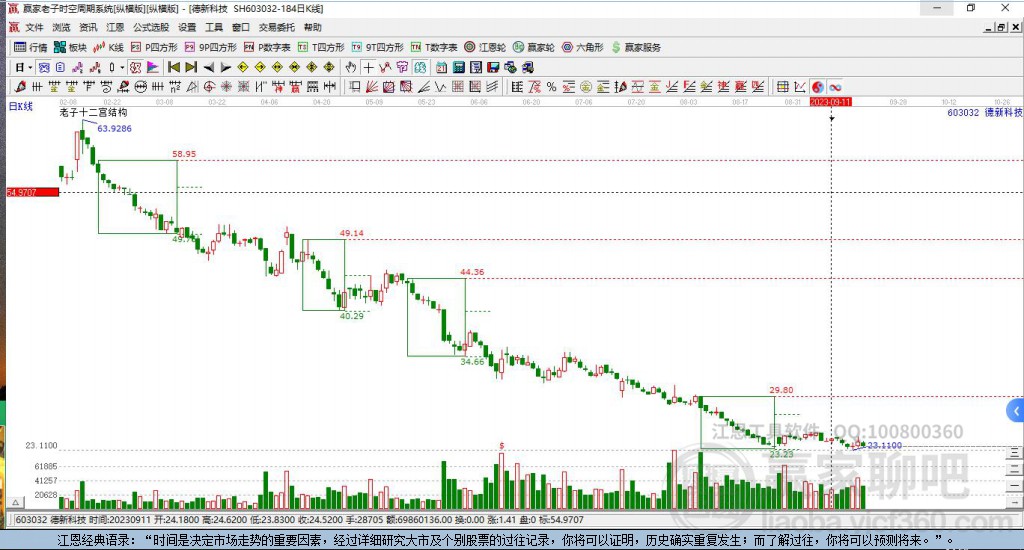Click the 老子十二宫结构 label
Image resolution: width=1024 pixels, height=550 pixels.
(93, 112)
